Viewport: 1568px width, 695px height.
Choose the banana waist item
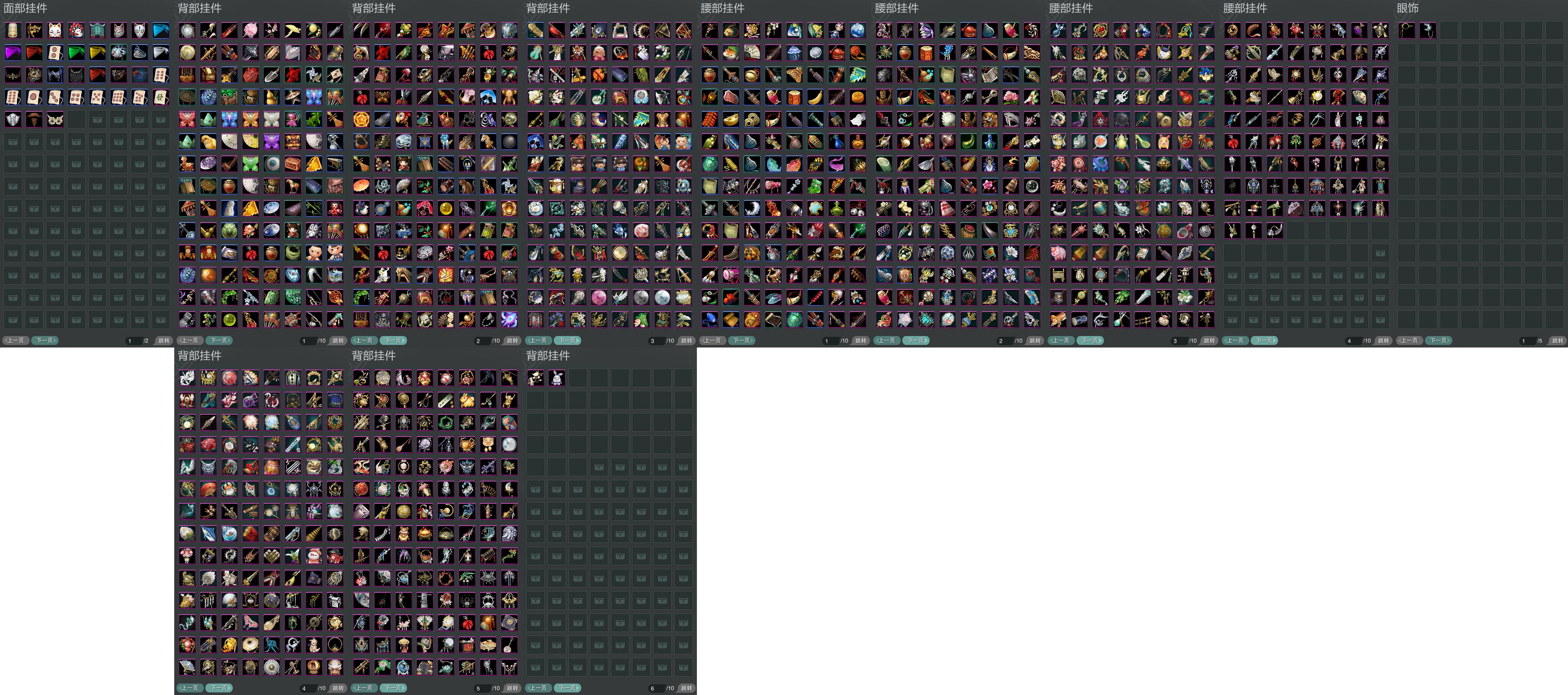click(815, 98)
